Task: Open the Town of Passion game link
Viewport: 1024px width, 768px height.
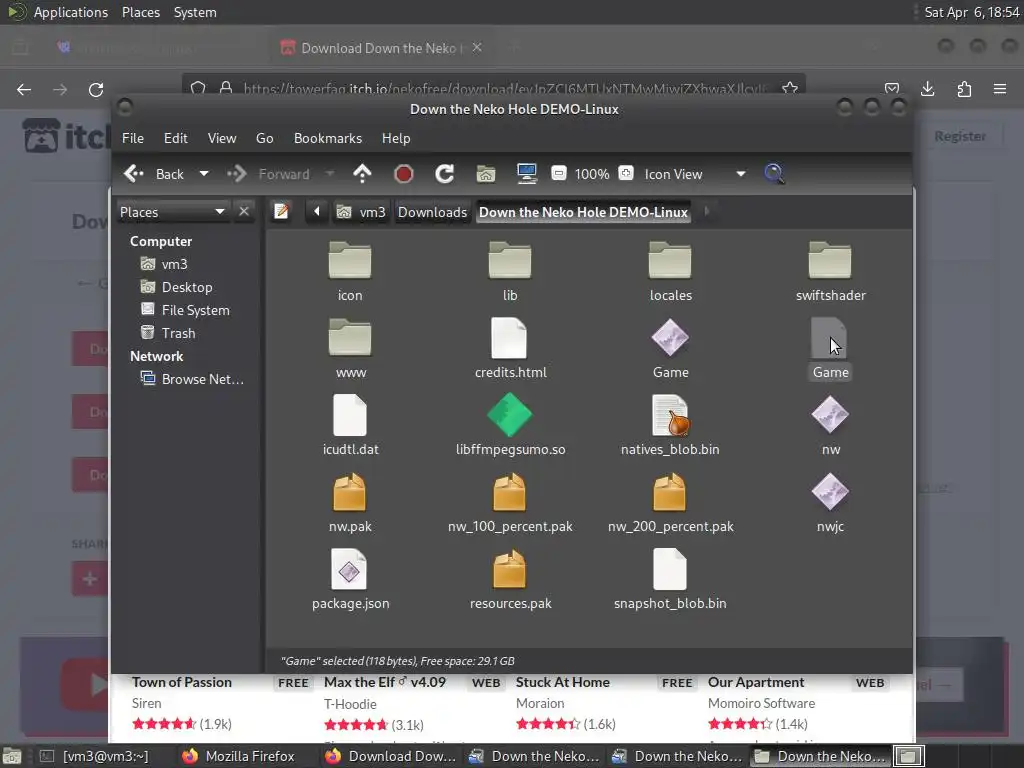Action: (182, 682)
